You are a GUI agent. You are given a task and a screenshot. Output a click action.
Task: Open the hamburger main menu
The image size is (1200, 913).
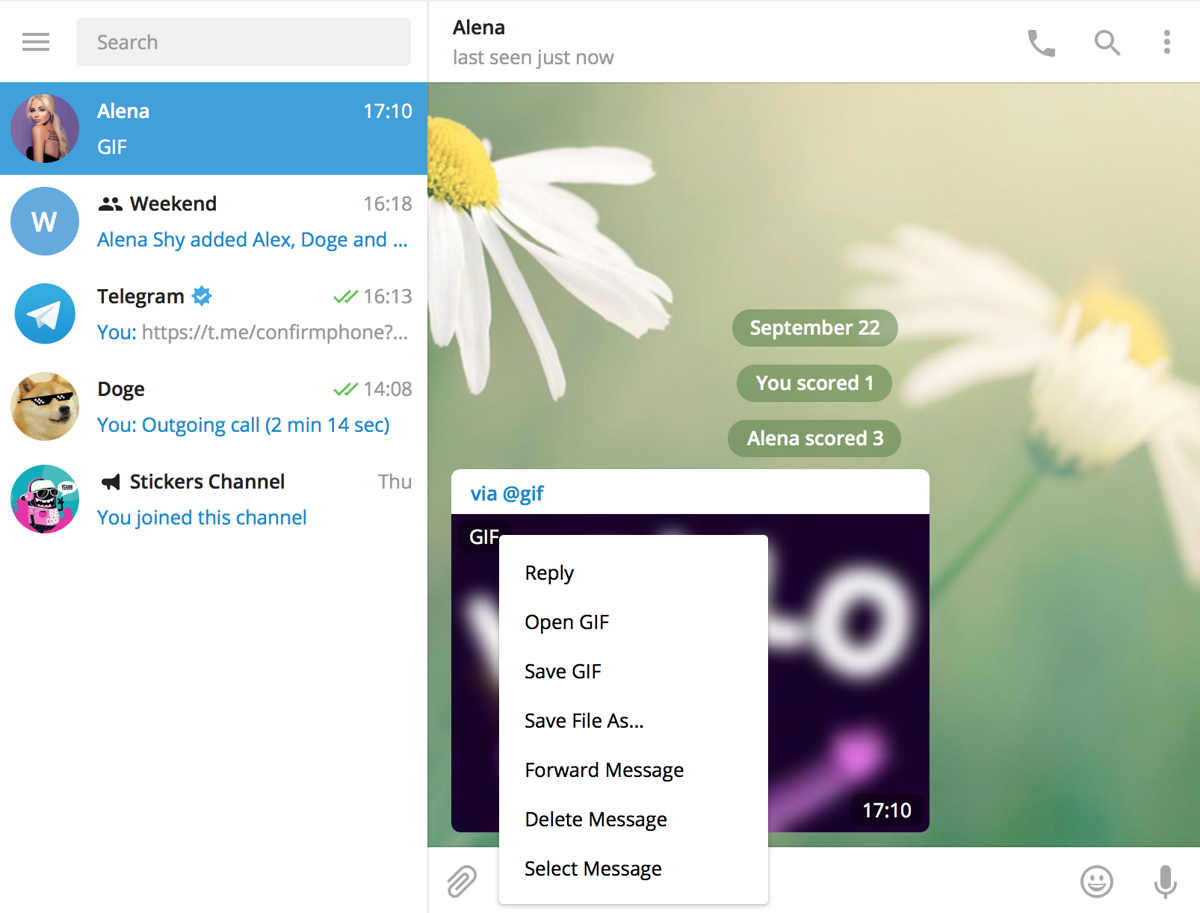36,42
